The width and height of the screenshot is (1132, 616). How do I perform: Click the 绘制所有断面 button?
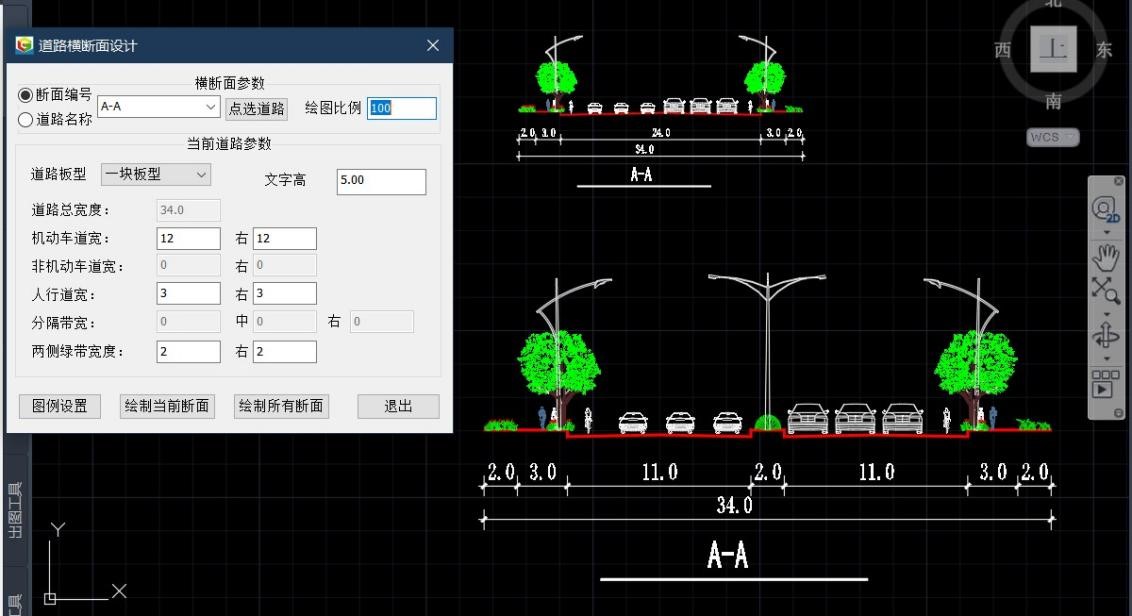pyautogui.click(x=280, y=406)
